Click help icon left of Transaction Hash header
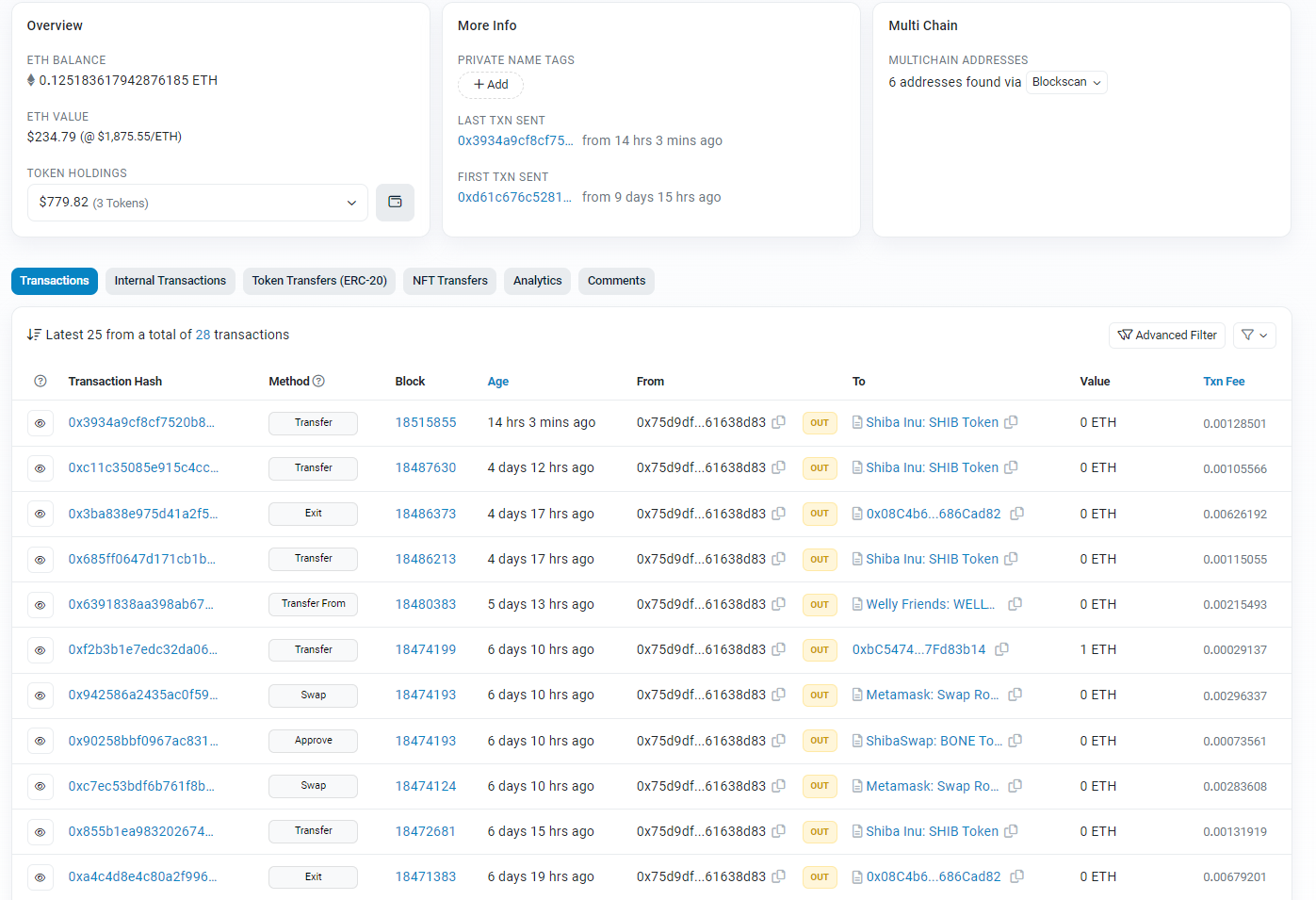This screenshot has height=900, width=1316. click(40, 382)
